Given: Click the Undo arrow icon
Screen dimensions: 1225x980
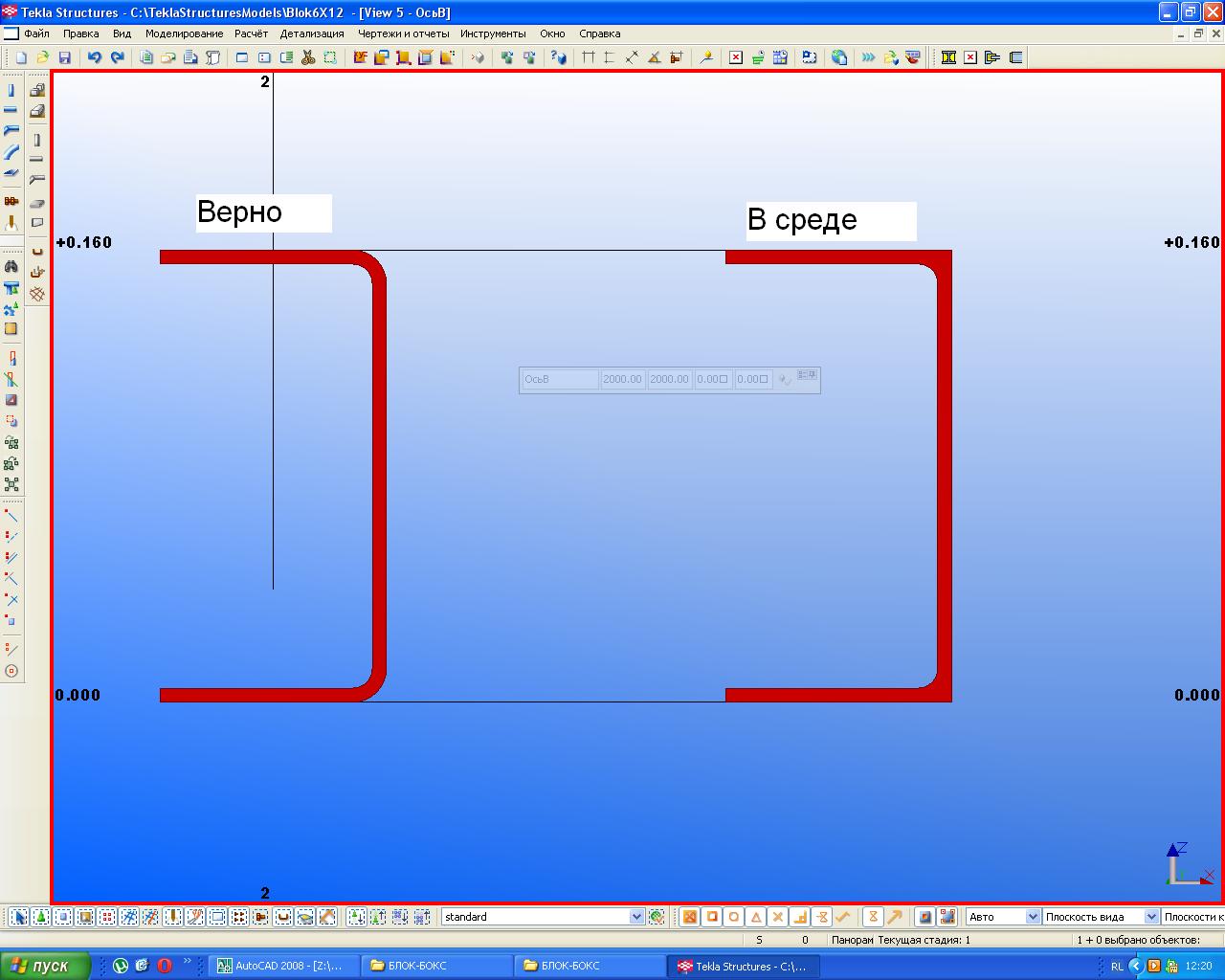Looking at the screenshot, I should [94, 57].
